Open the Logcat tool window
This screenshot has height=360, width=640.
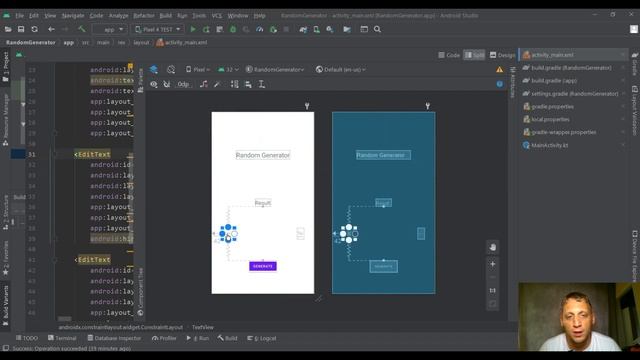(x=262, y=338)
